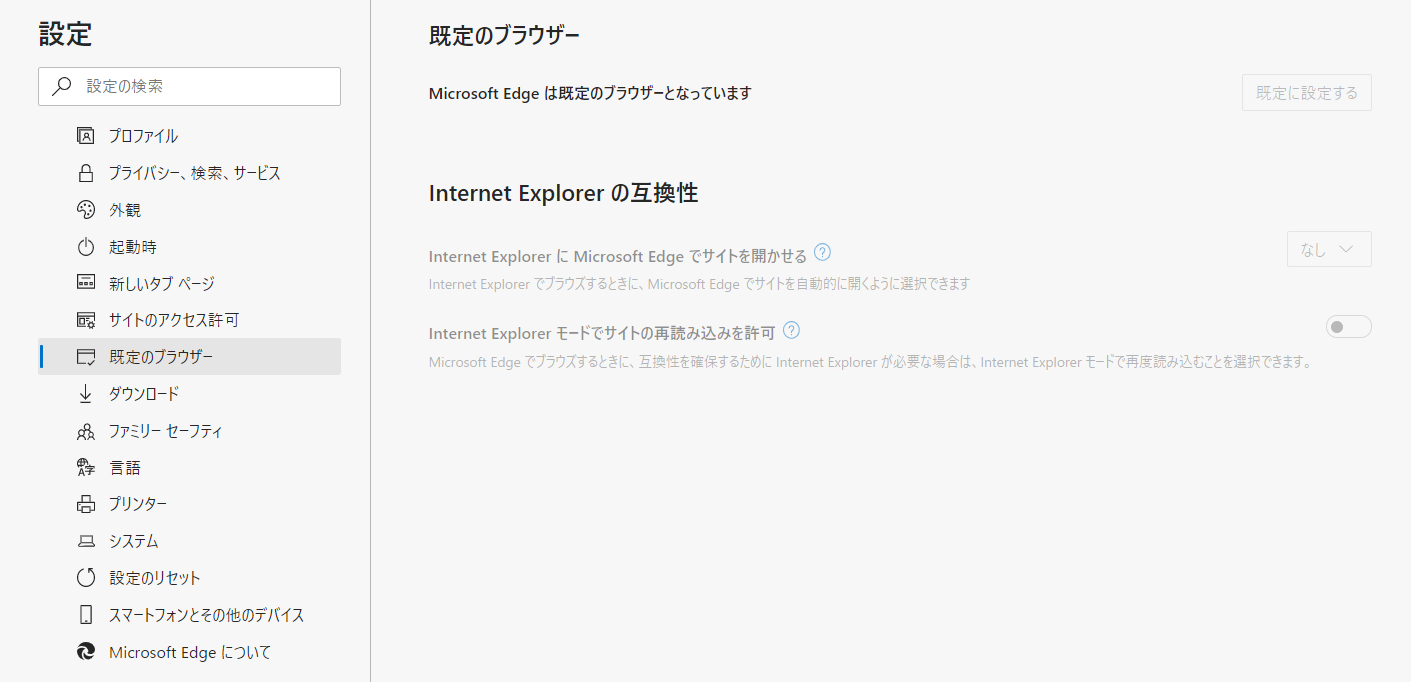Click description about サイトを自動的に開くように選択できます
The width and height of the screenshot is (1415, 682).
700,284
